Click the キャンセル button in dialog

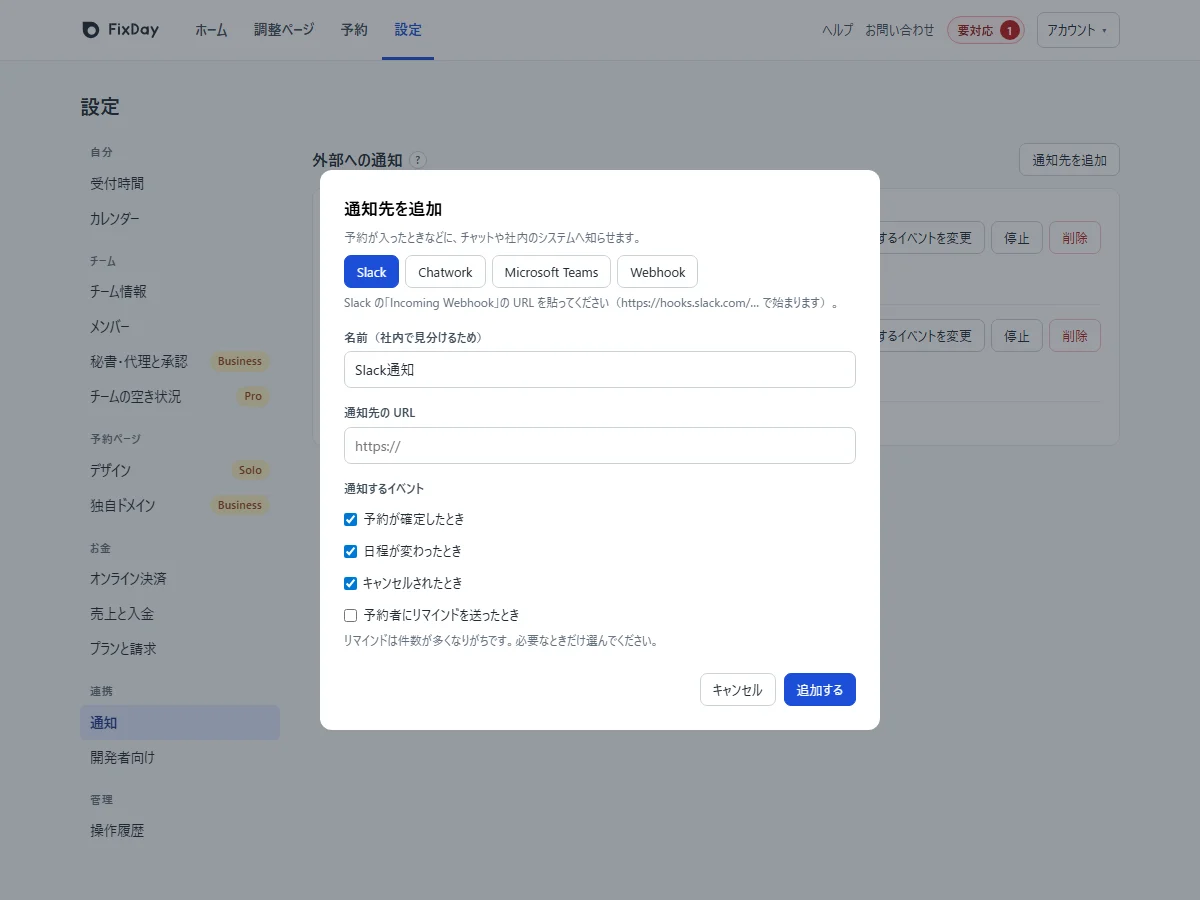click(737, 690)
